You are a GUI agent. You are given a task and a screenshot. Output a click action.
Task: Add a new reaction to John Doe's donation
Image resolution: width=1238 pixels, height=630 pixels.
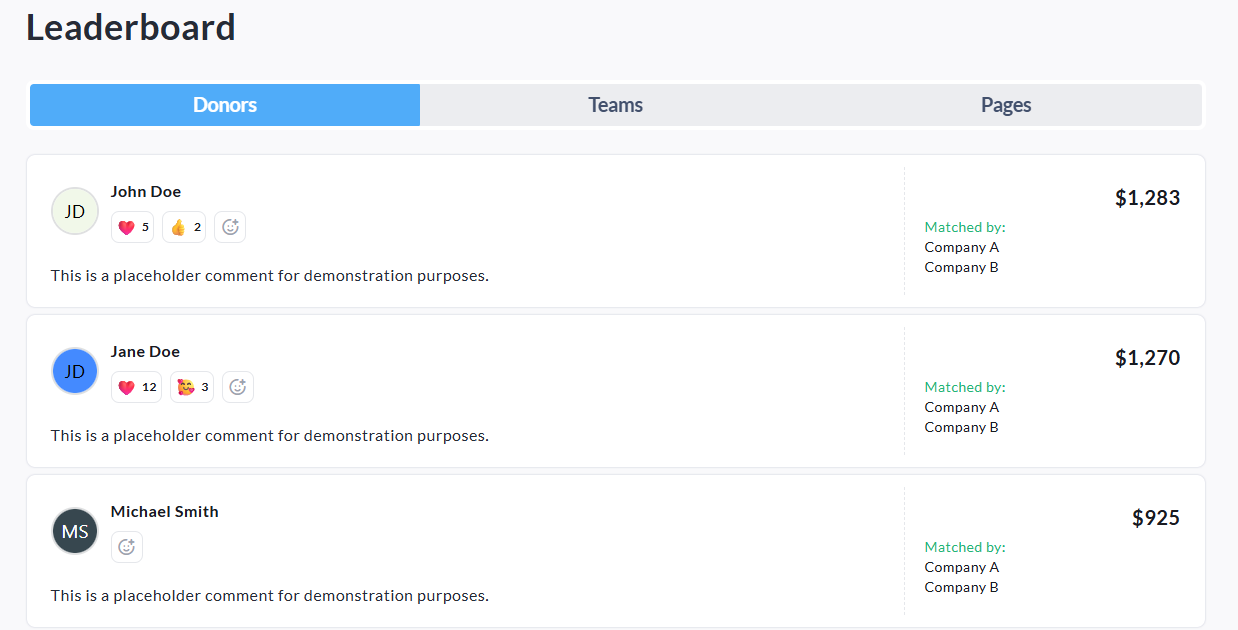point(230,227)
